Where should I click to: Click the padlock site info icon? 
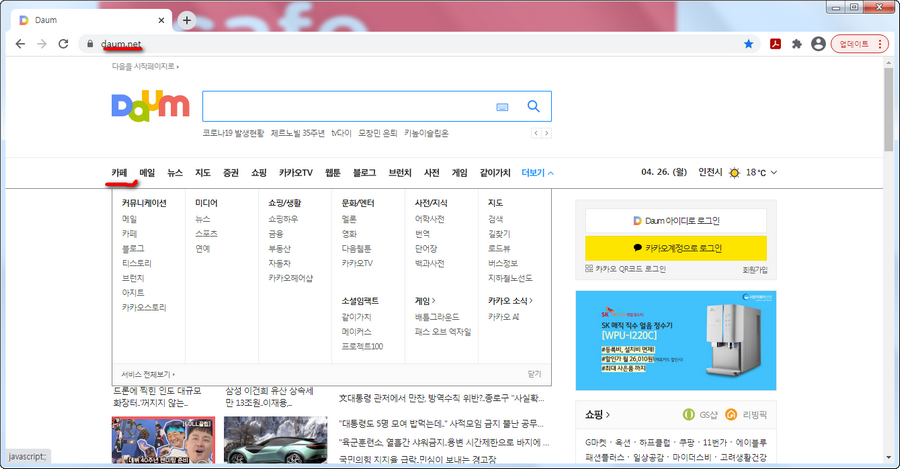(90, 44)
